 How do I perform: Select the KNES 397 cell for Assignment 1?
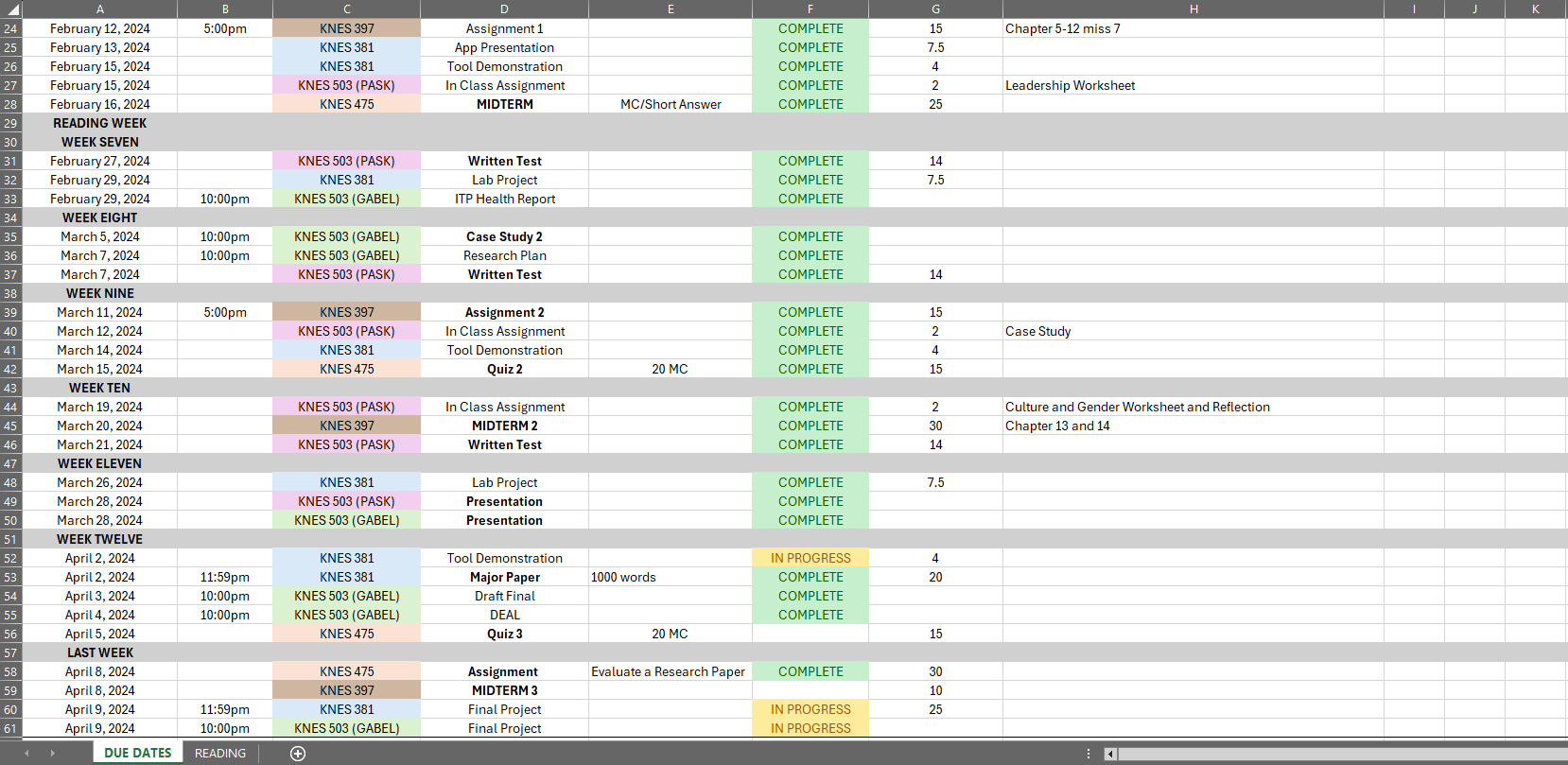[346, 28]
